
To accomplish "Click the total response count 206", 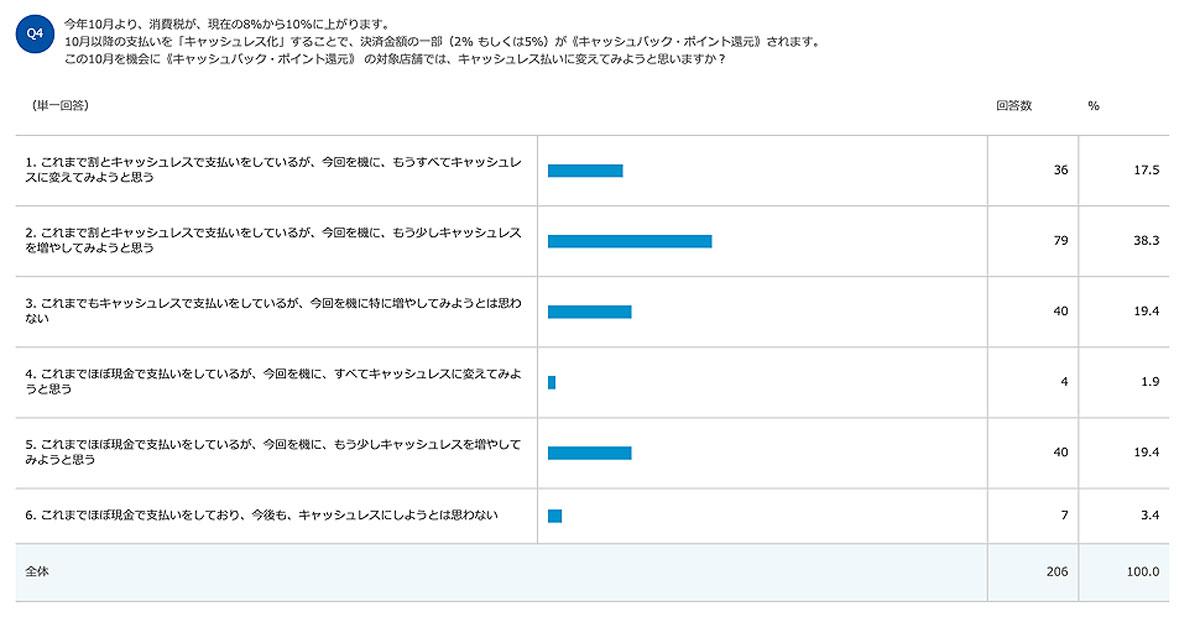I will 1057,572.
